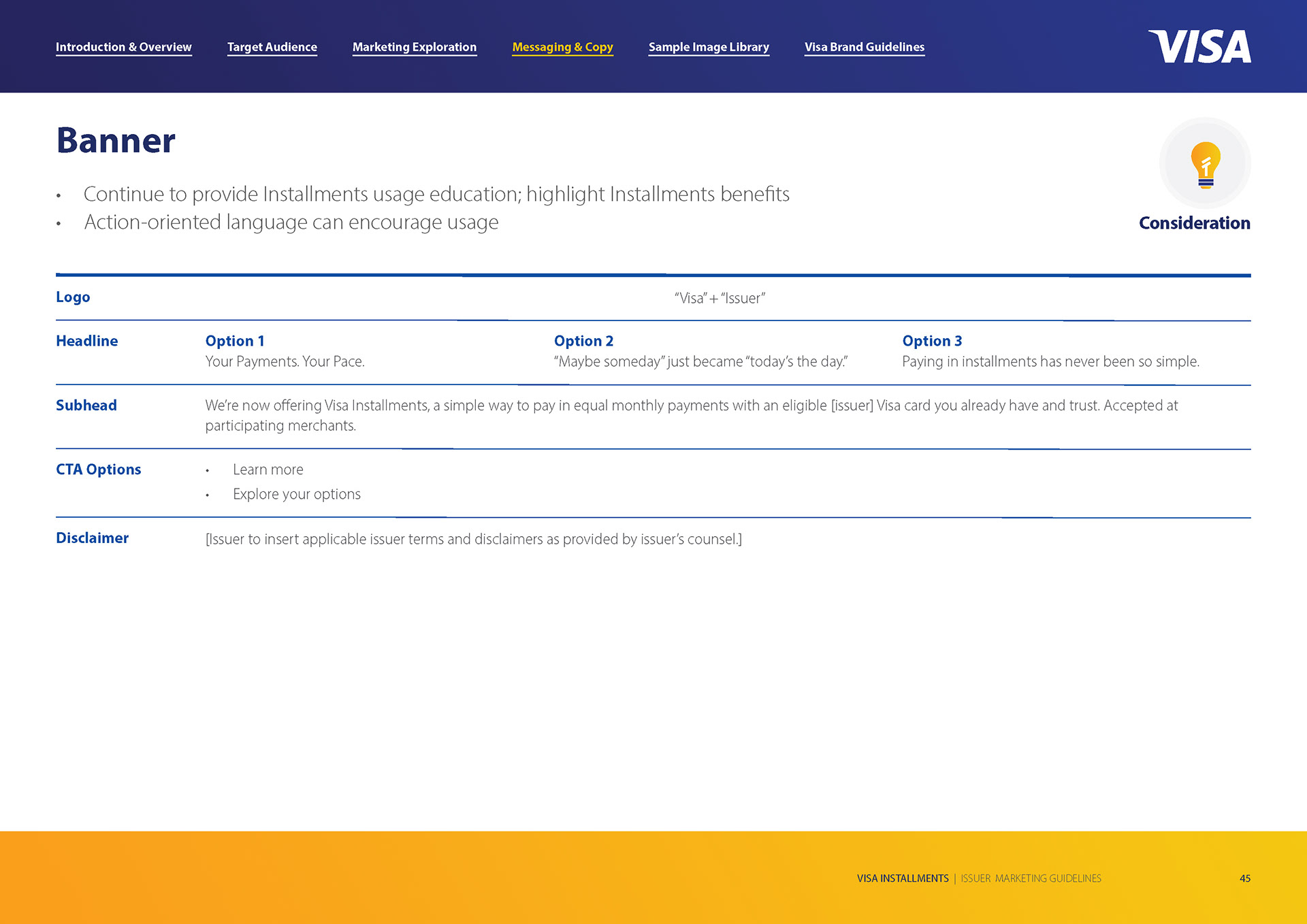Viewport: 1307px width, 924px height.
Task: Click the Banner page title
Action: (116, 140)
